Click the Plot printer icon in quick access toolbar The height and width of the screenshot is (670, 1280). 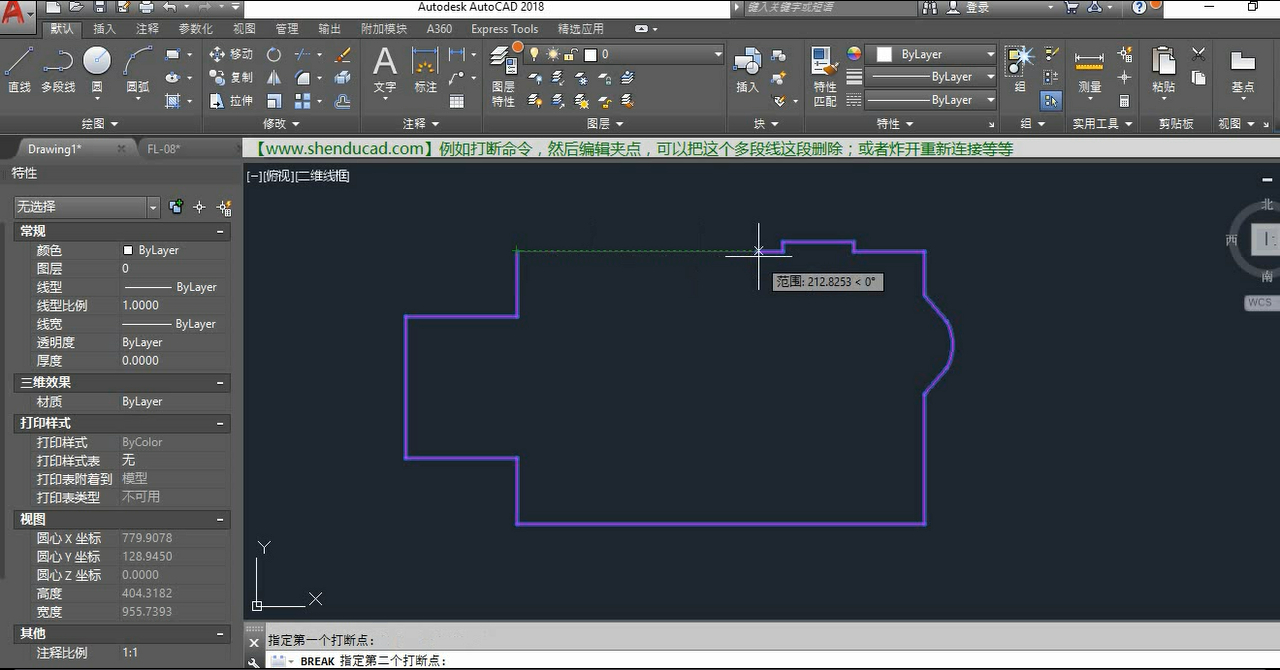tap(147, 7)
